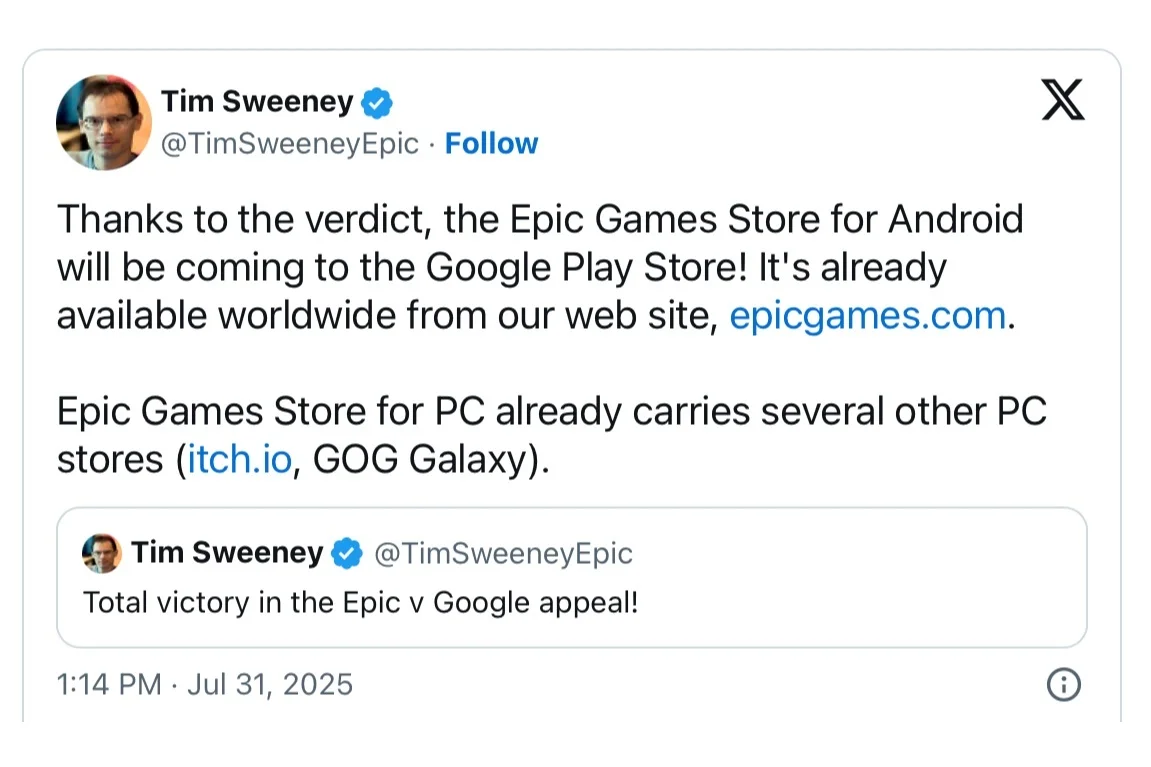Screen dimensions: 1151x767
Task: Open the epicgames.com link
Action: point(867,316)
